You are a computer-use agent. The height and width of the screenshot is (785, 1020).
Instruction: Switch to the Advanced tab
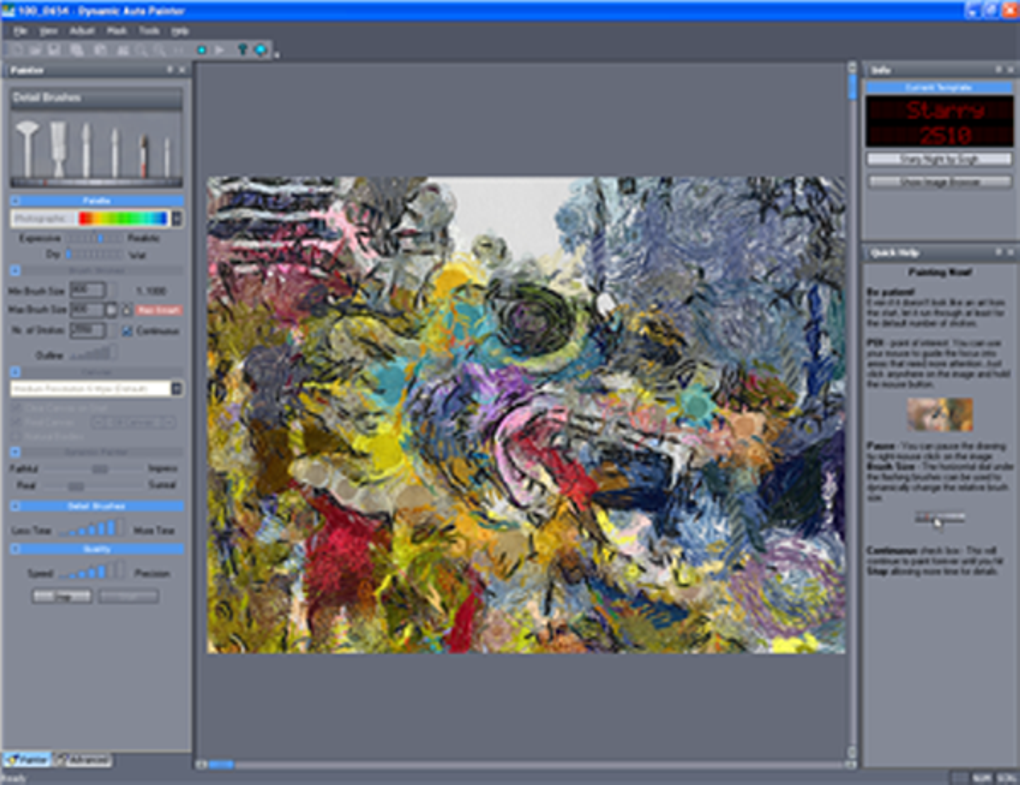pyautogui.click(x=82, y=760)
